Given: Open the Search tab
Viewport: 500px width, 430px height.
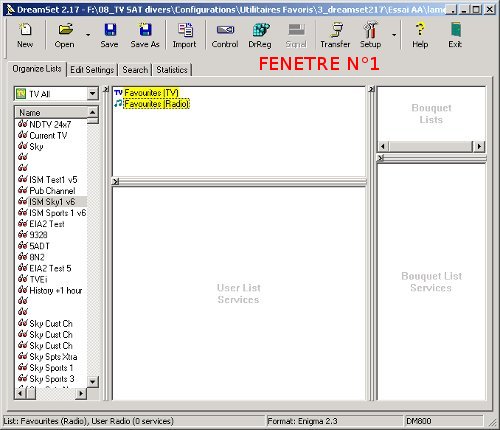Looking at the screenshot, I should [x=135, y=70].
